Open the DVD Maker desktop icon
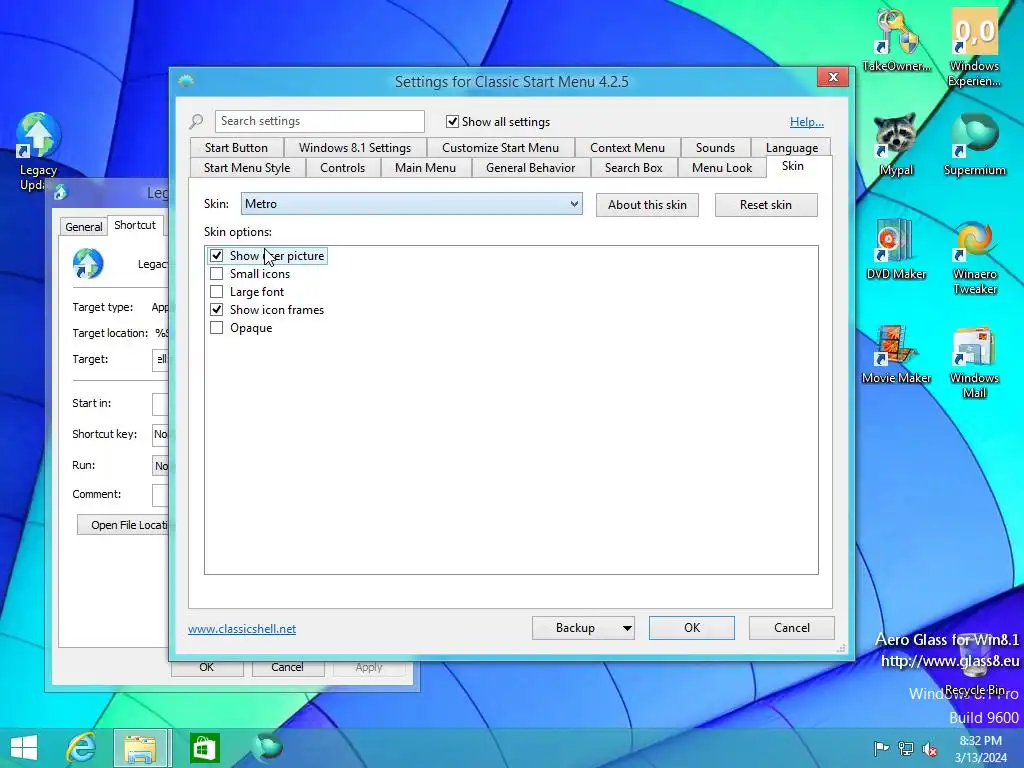 click(896, 249)
